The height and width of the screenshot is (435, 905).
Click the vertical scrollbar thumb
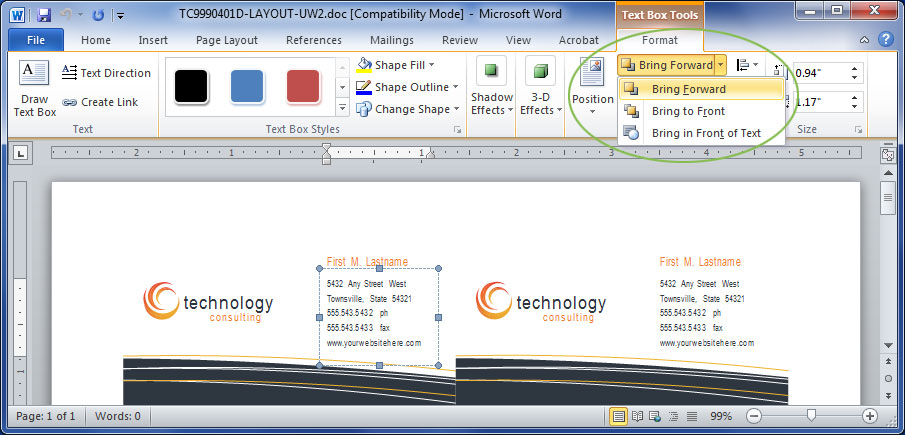(x=887, y=198)
